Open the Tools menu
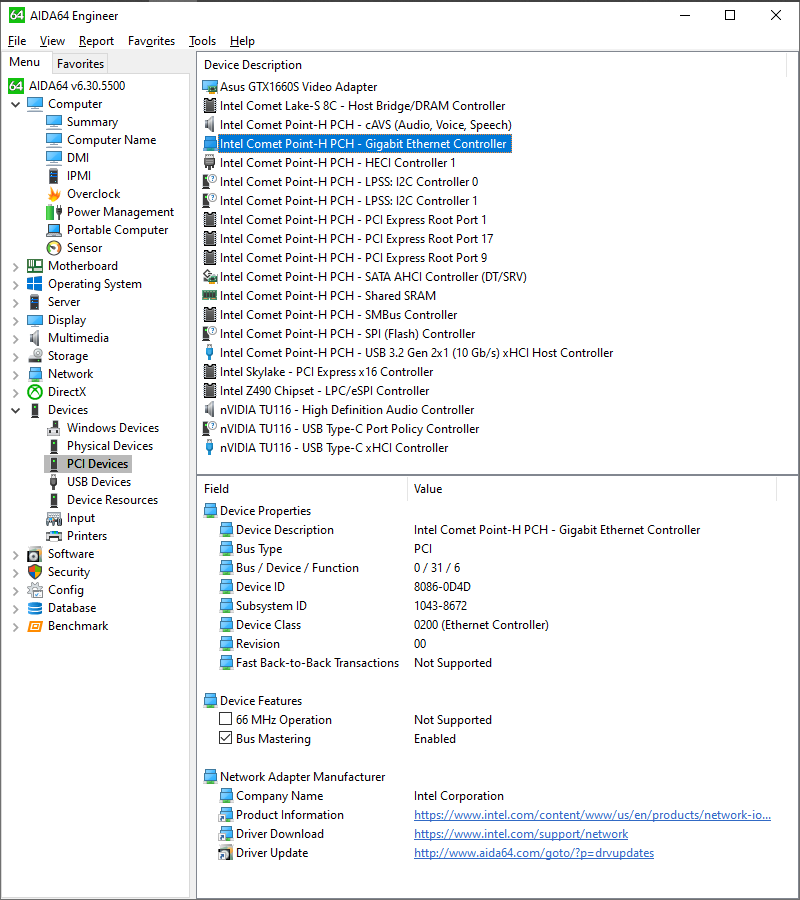The image size is (800, 900). pyautogui.click(x=202, y=41)
